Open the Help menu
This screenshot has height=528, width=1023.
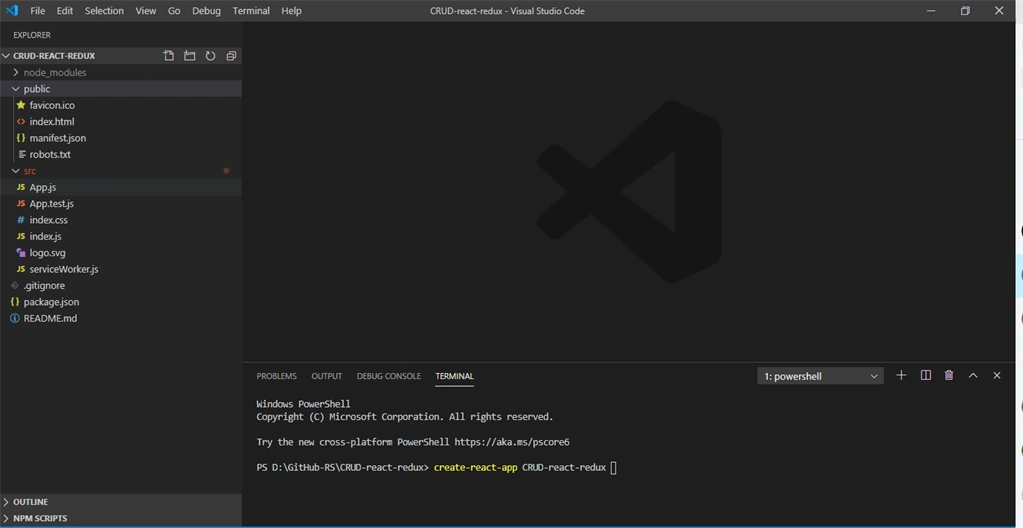coord(292,10)
